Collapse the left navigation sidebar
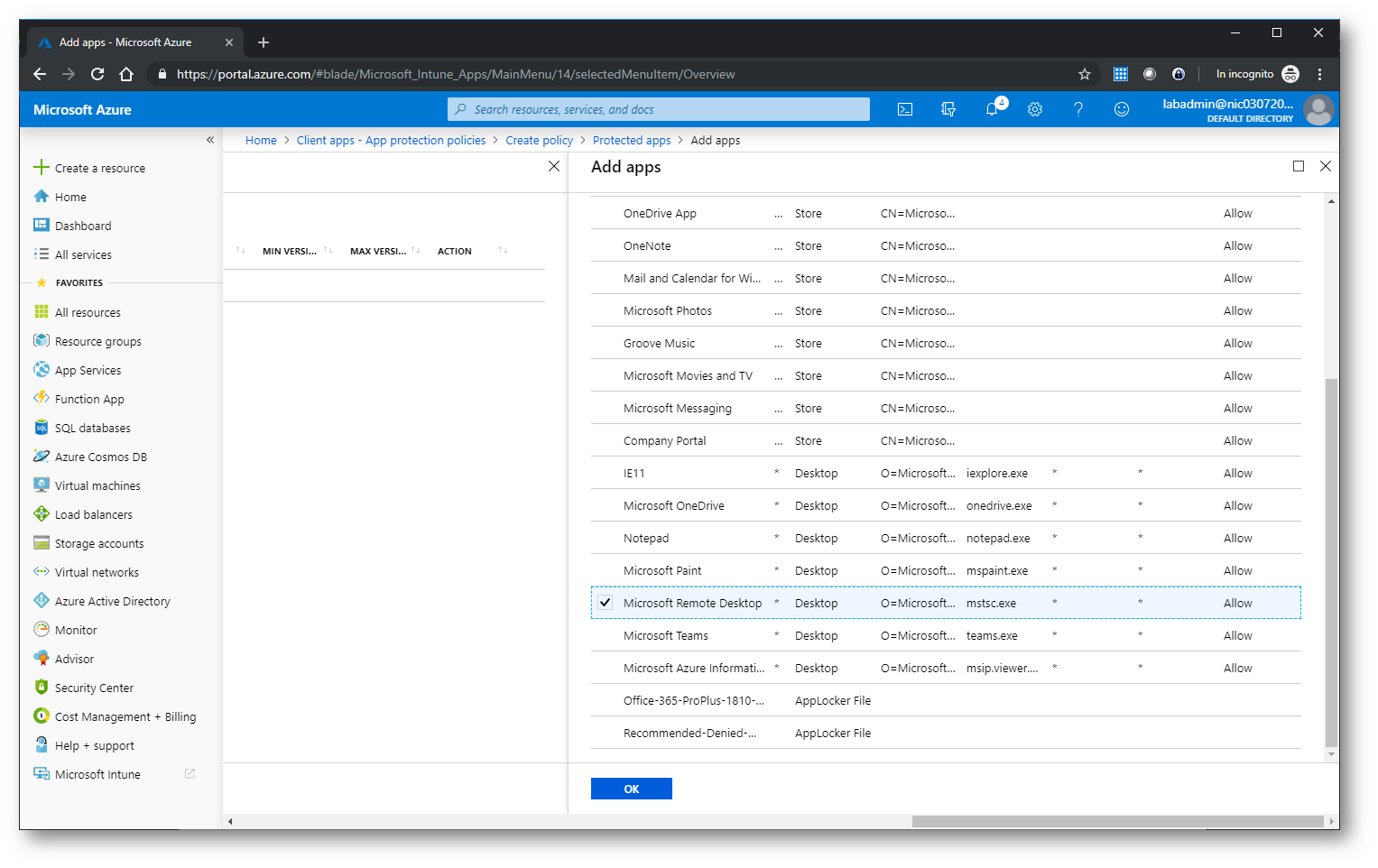 pyautogui.click(x=210, y=140)
